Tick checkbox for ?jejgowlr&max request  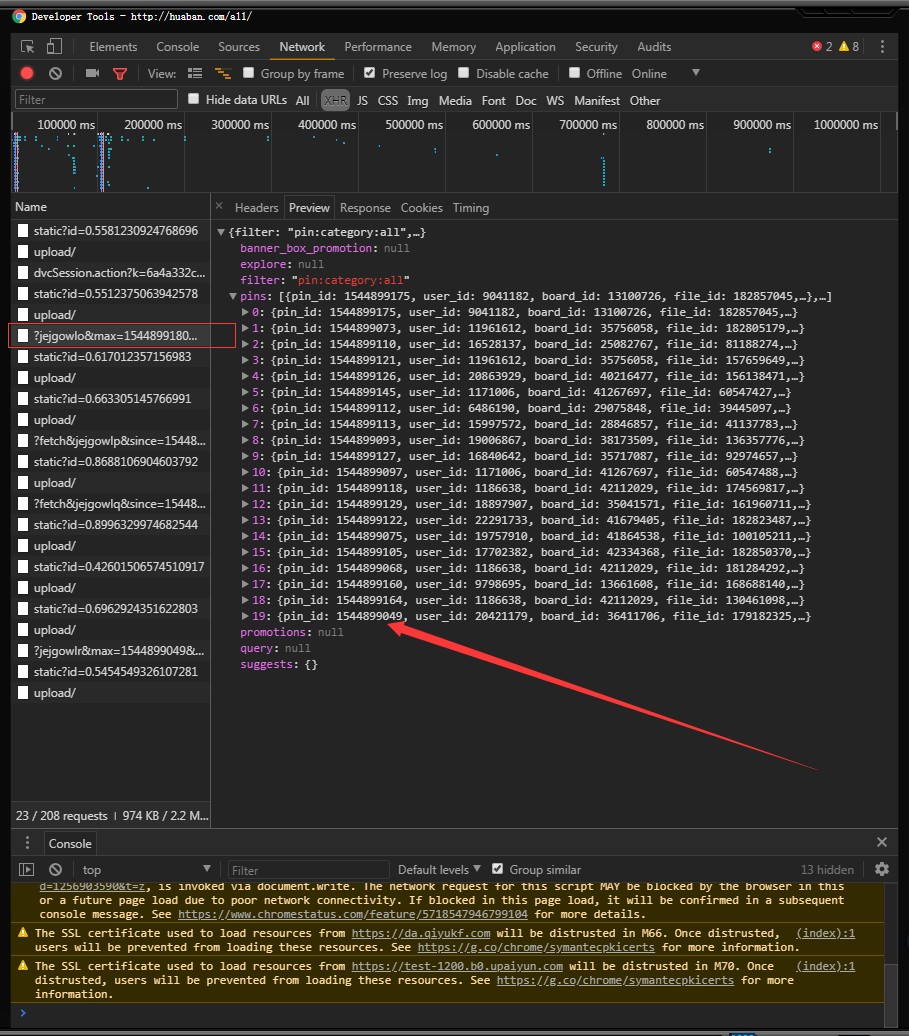click(x=23, y=651)
